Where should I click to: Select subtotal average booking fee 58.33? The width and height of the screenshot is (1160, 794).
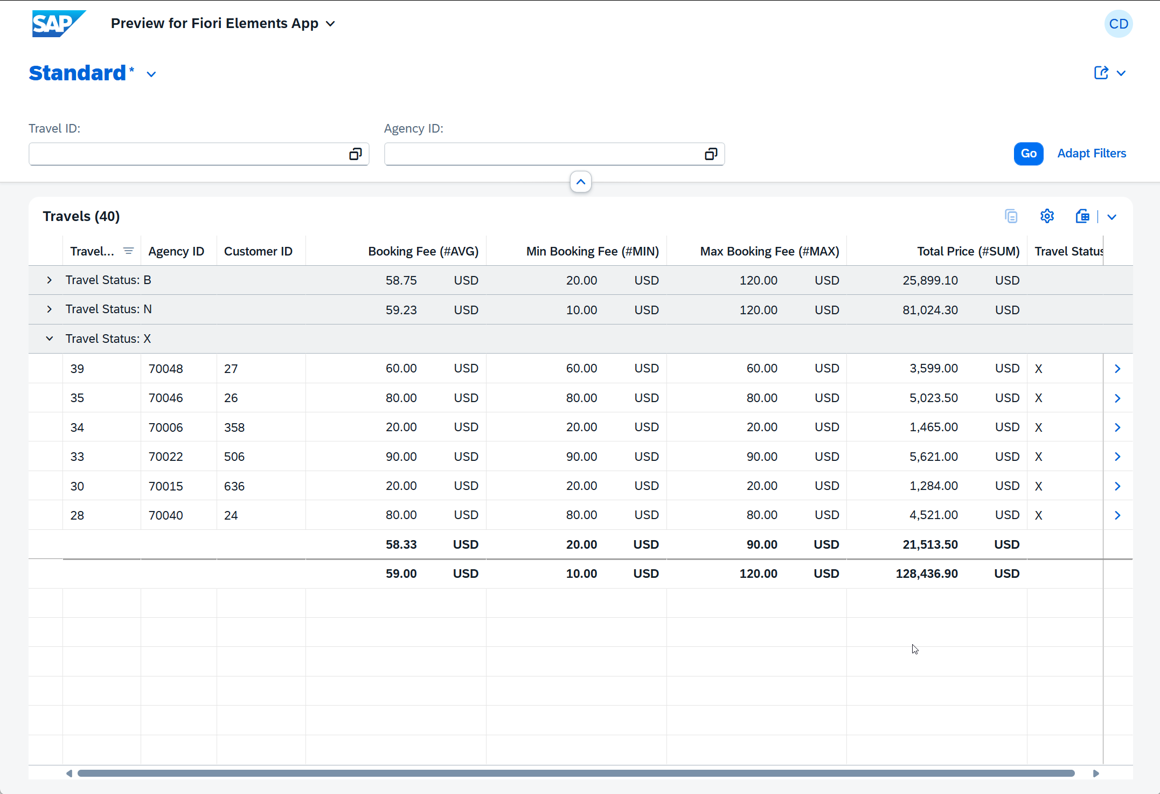click(x=401, y=545)
